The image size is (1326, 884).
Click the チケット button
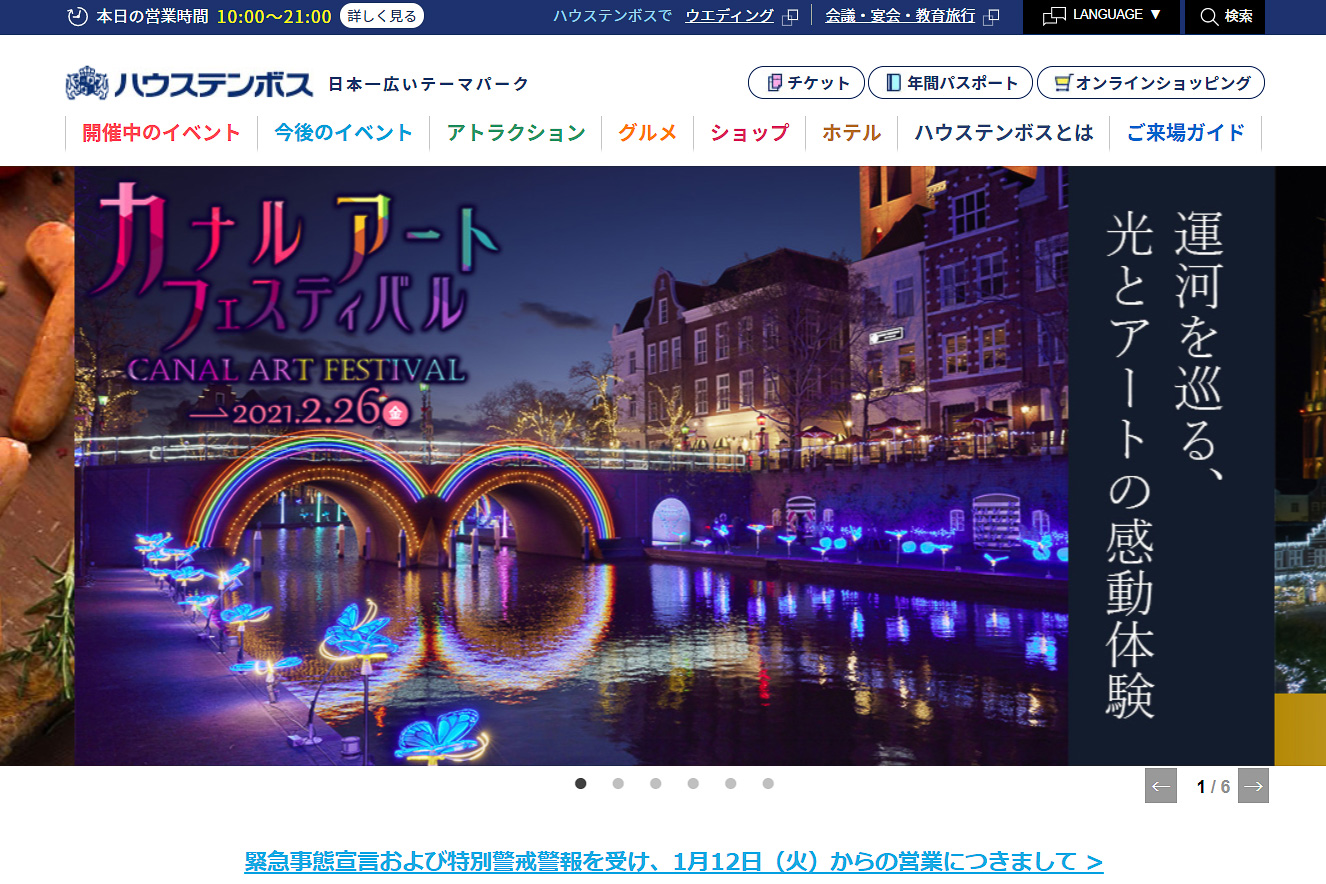point(806,83)
